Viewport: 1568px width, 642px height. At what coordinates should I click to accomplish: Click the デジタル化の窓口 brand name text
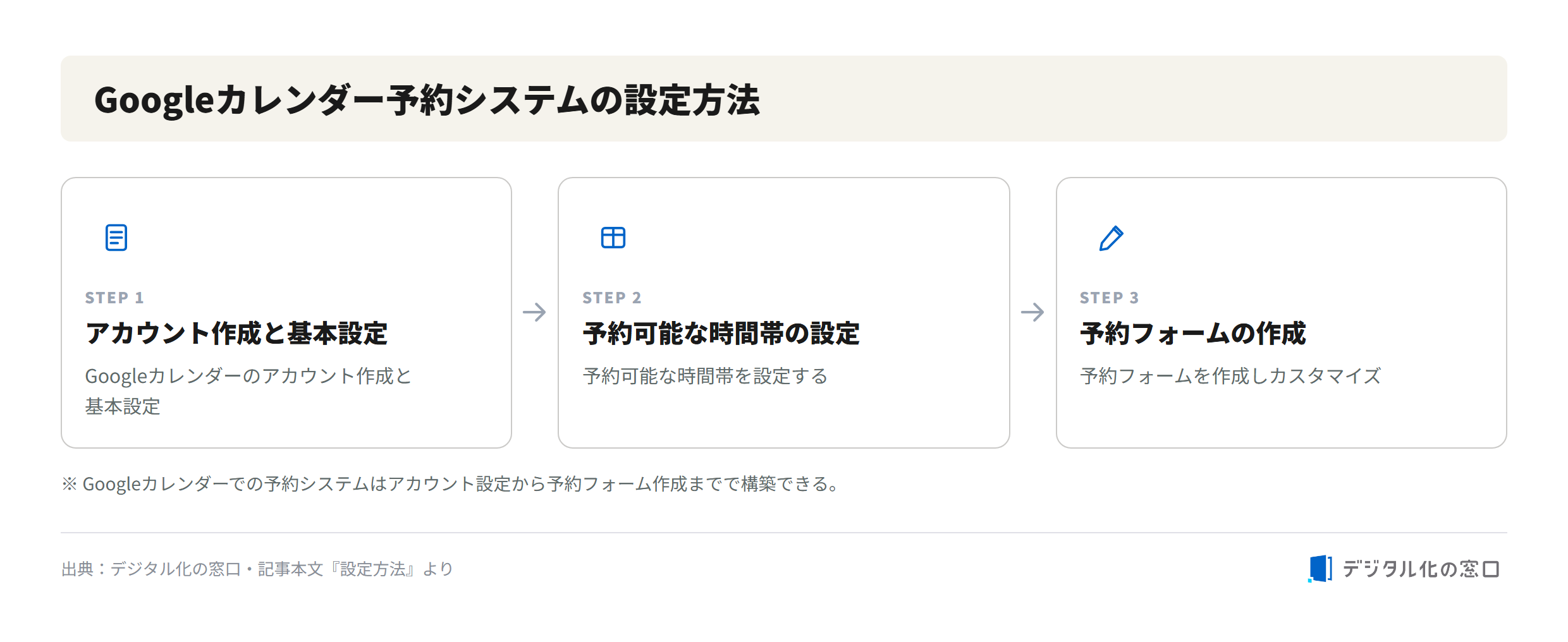1421,569
